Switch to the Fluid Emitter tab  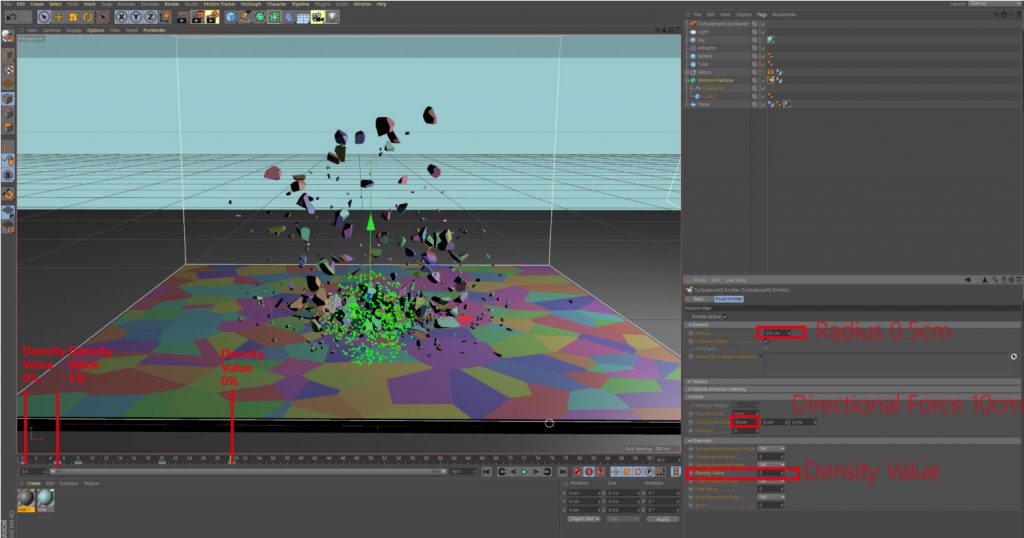(x=727, y=298)
